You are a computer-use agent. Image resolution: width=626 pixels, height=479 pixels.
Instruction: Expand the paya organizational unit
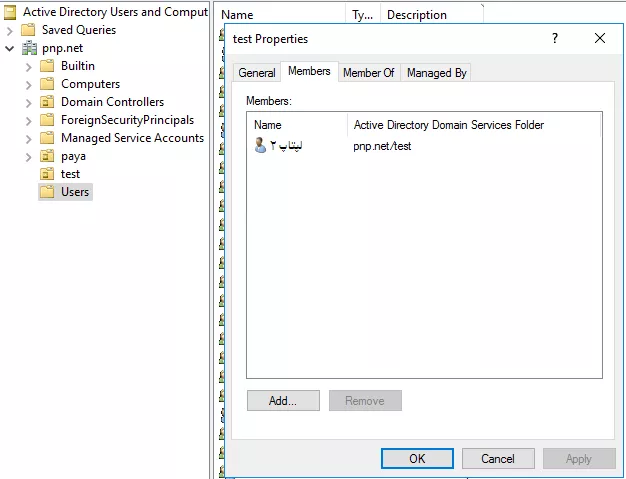click(x=28, y=157)
